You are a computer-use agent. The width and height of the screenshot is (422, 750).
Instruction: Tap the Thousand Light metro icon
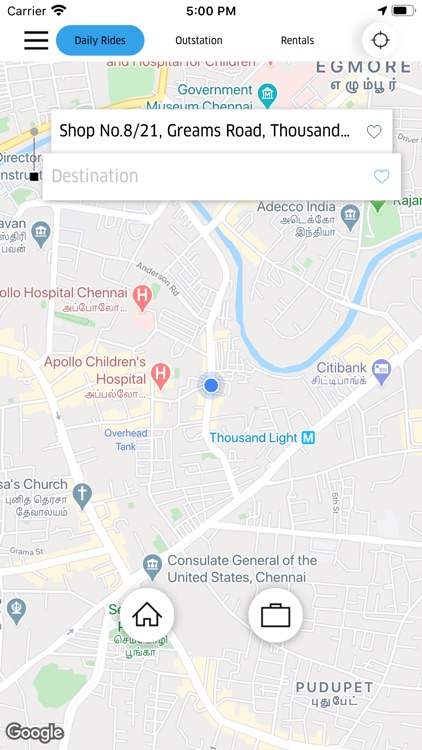(x=309, y=438)
